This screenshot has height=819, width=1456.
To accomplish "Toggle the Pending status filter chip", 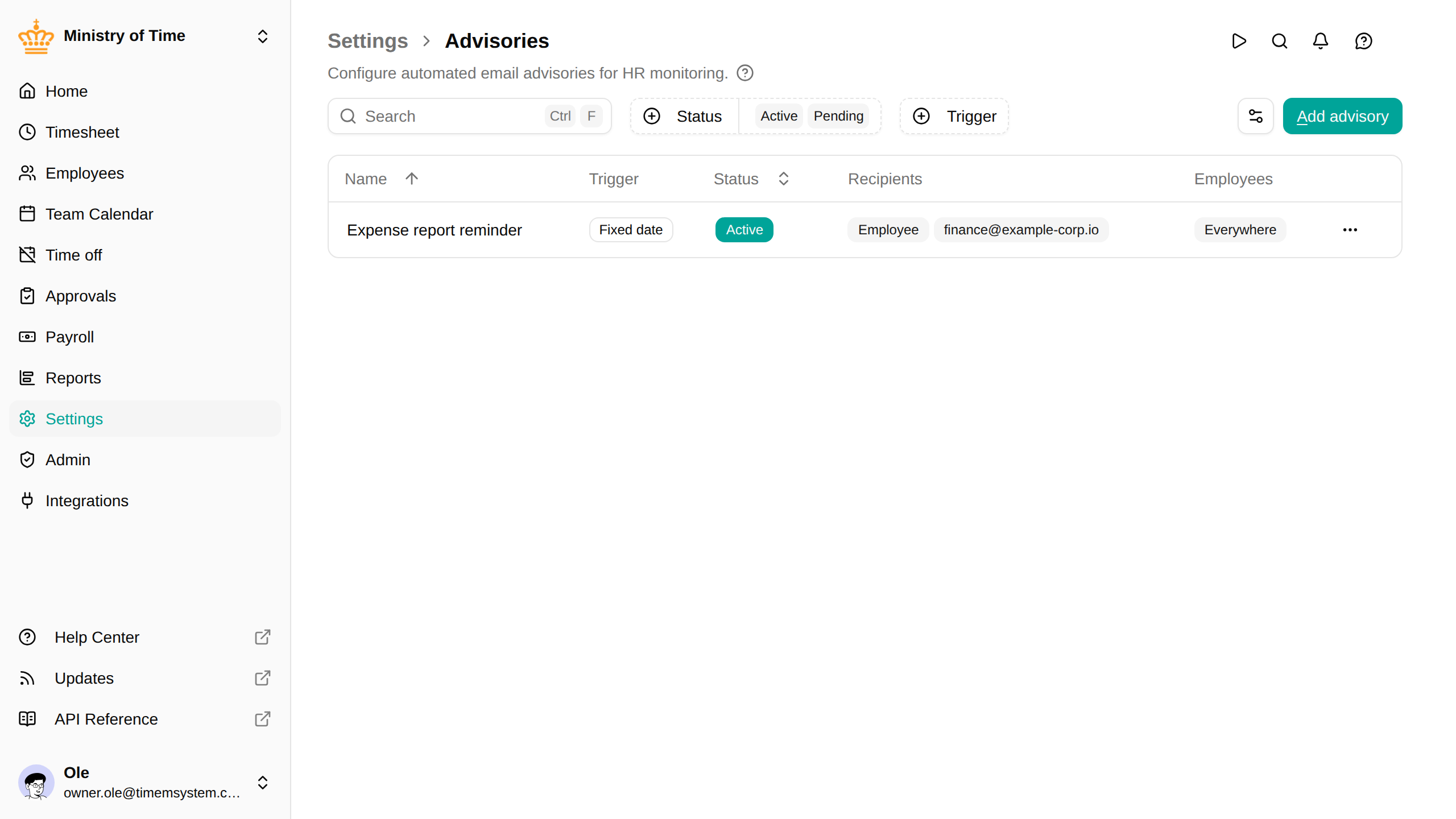I will pyautogui.click(x=838, y=116).
